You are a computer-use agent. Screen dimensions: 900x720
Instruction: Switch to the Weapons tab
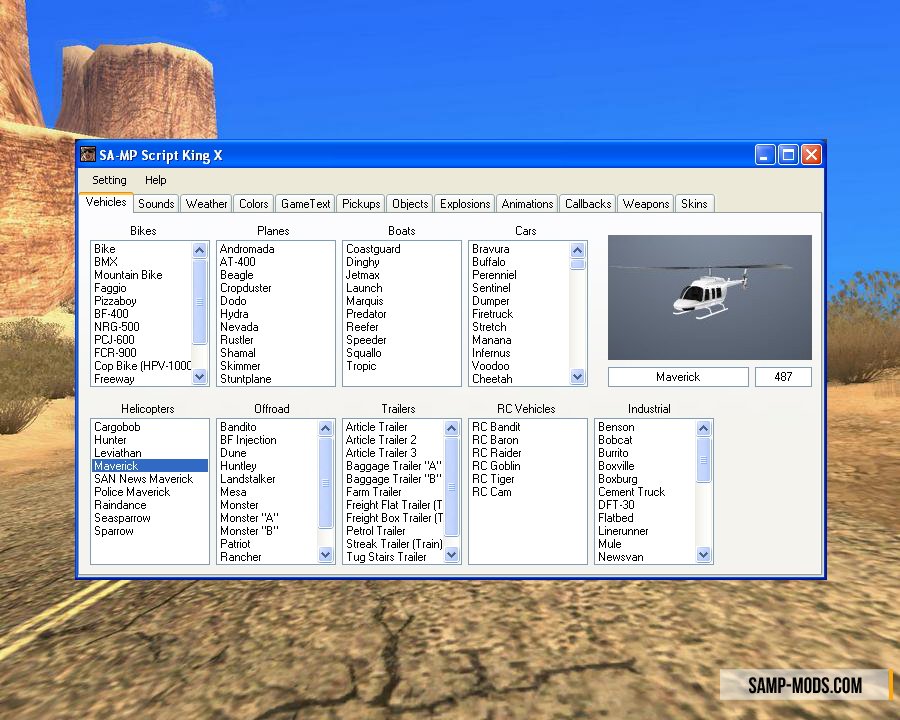(x=646, y=204)
